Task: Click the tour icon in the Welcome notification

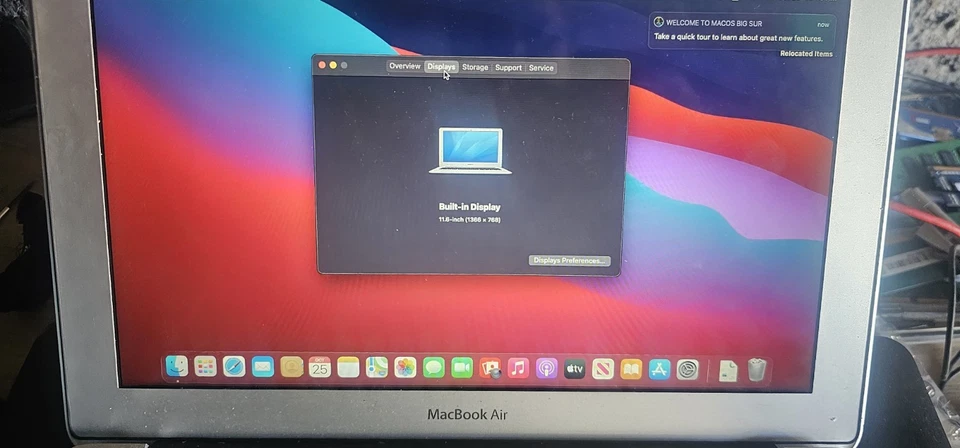Action: click(x=659, y=22)
